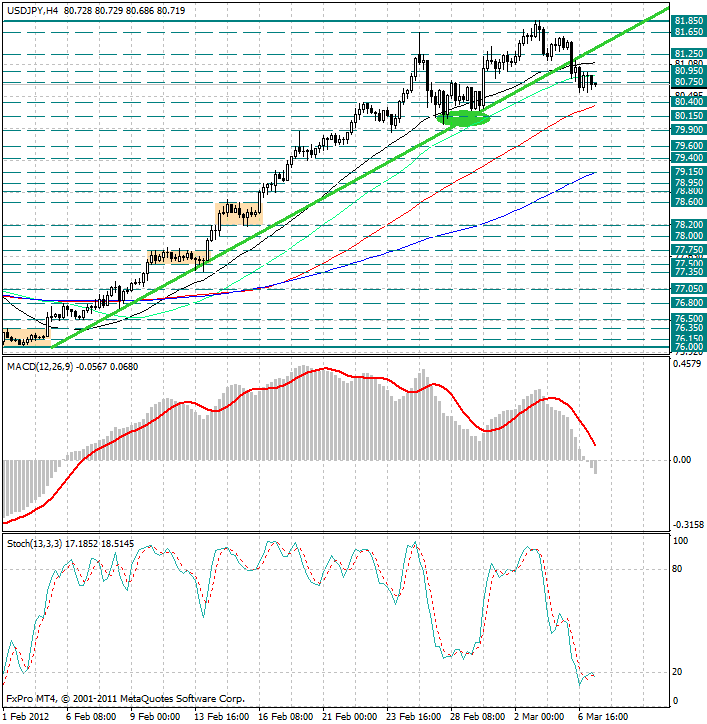Click the 100 level on Stochastic scale

[680, 541]
